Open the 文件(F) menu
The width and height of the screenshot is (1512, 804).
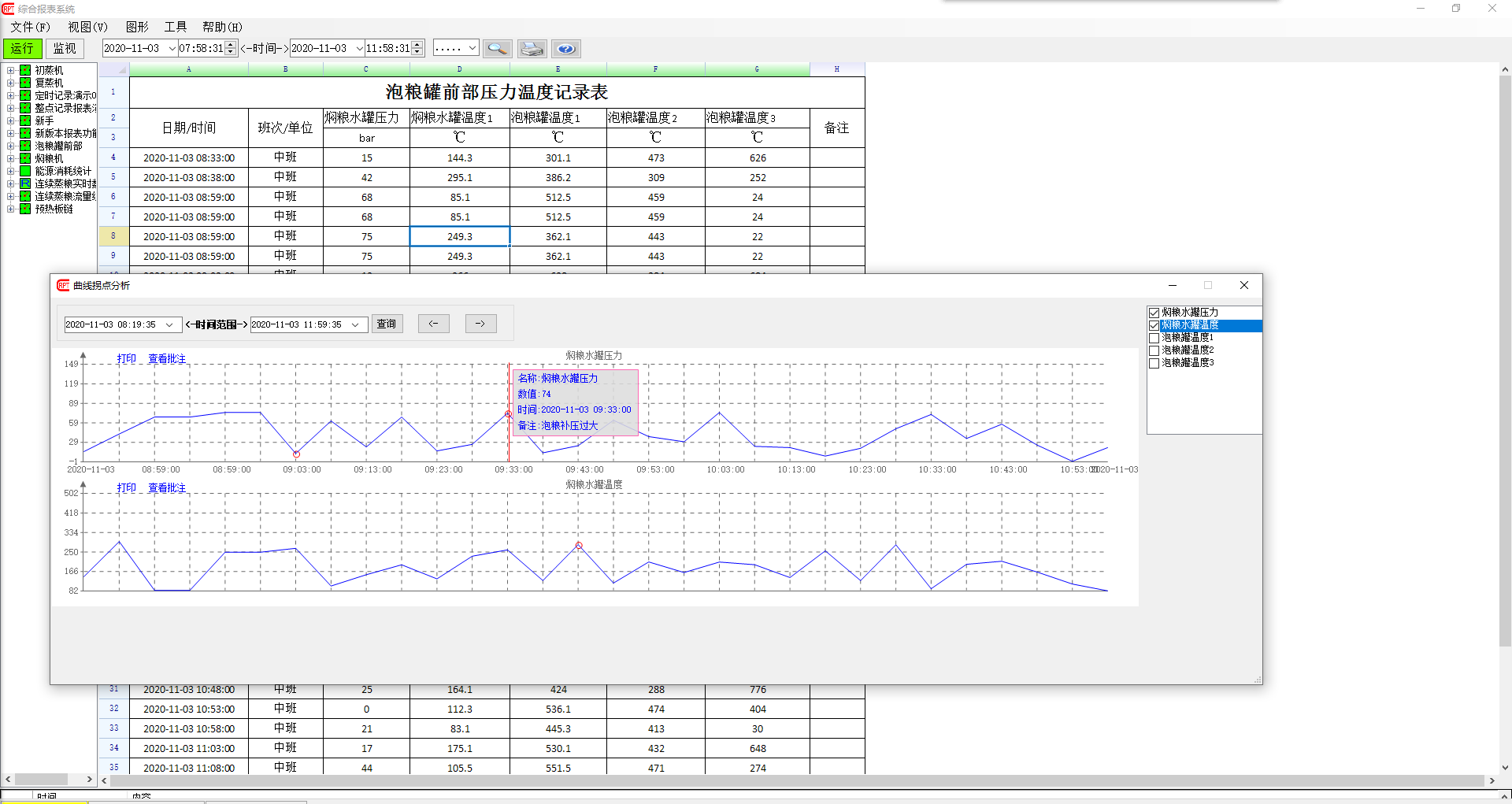(30, 27)
